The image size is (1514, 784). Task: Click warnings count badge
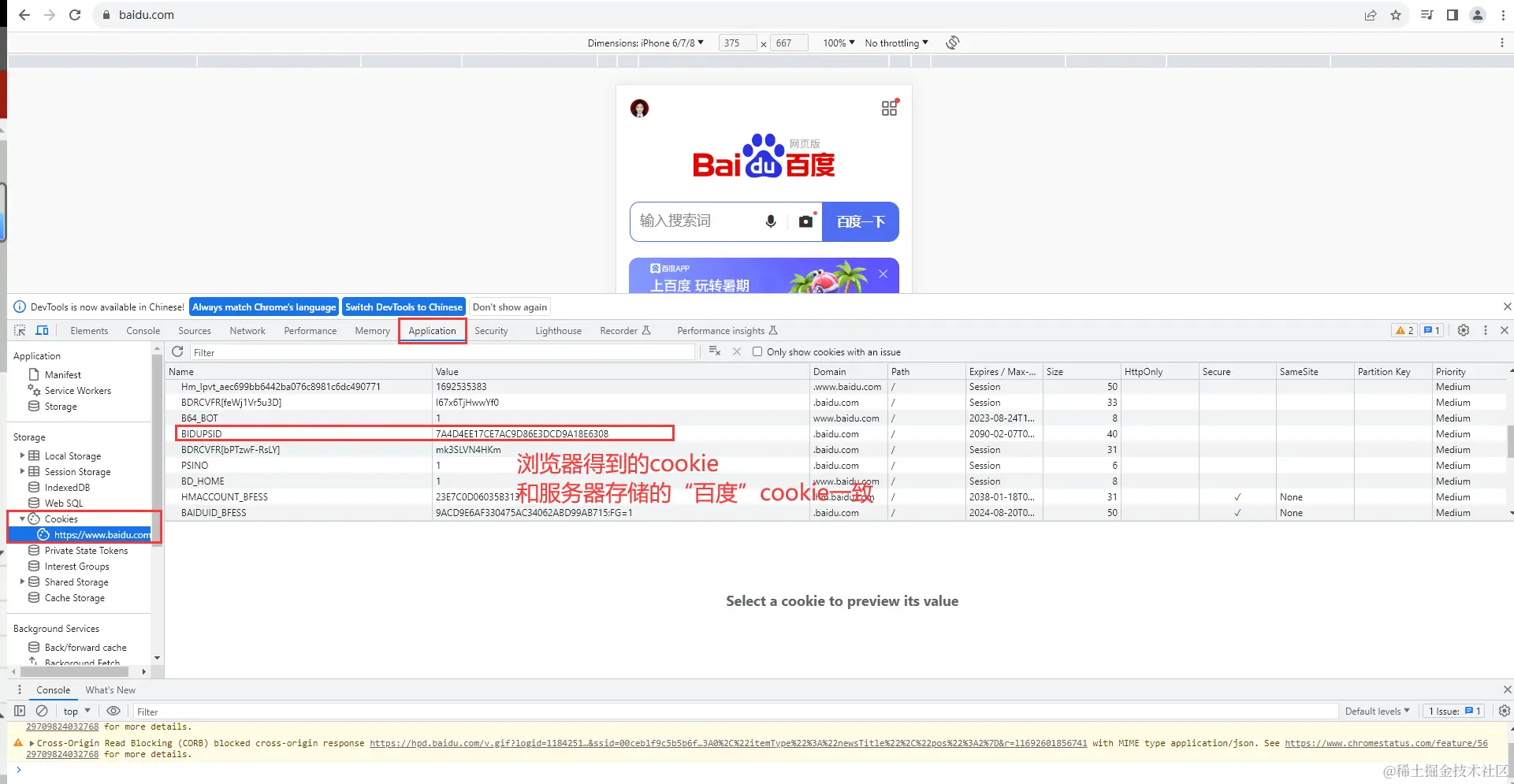pos(1405,330)
